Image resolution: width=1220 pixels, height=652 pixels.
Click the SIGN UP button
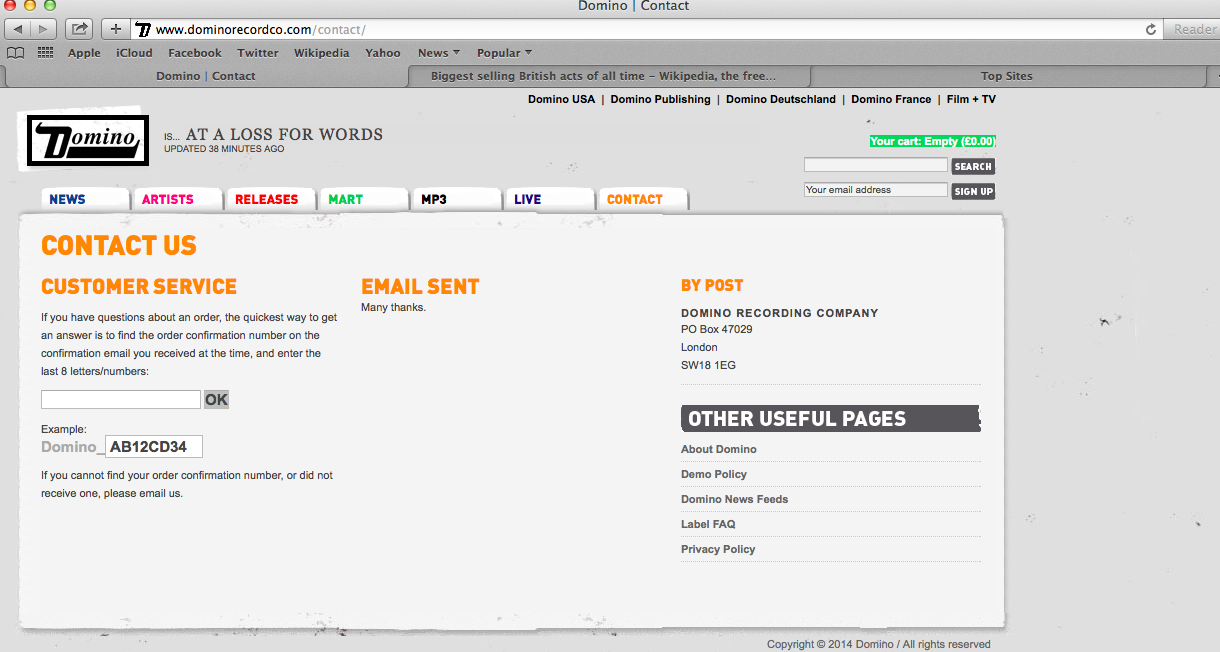tap(973, 191)
